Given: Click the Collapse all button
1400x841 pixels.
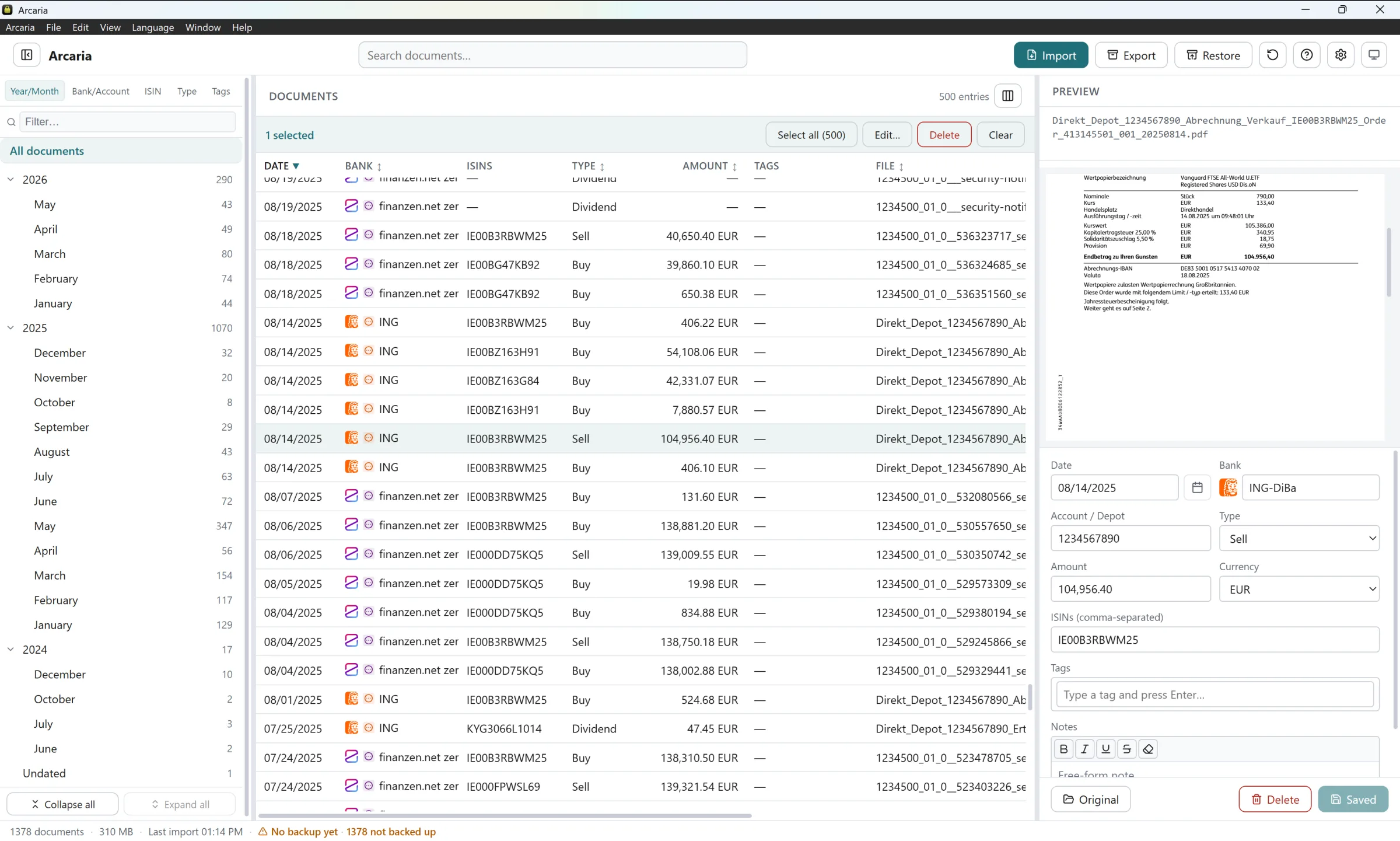Looking at the screenshot, I should (x=62, y=804).
